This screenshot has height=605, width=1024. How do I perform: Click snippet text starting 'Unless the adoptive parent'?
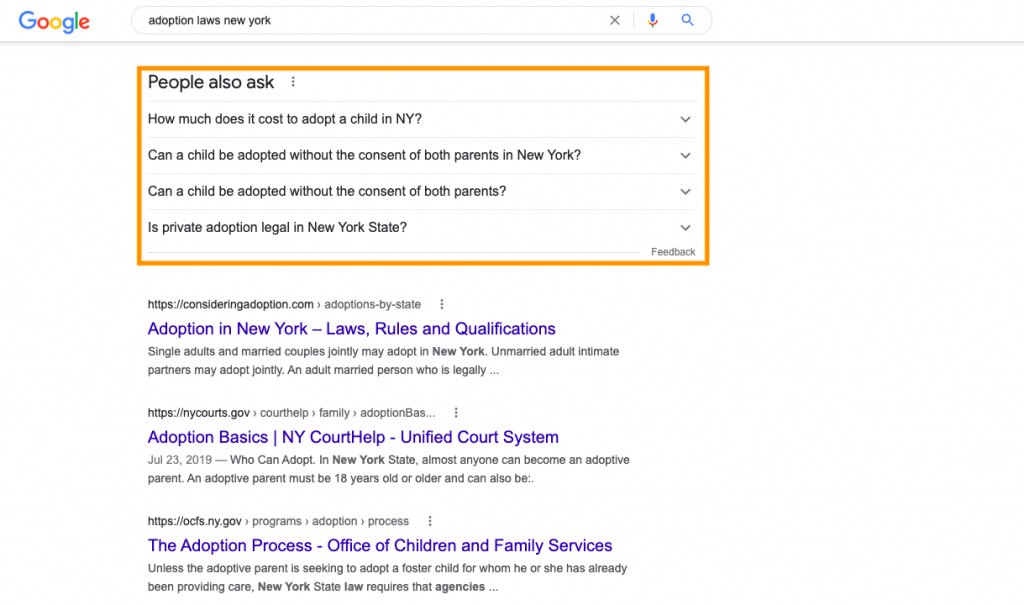coord(387,578)
